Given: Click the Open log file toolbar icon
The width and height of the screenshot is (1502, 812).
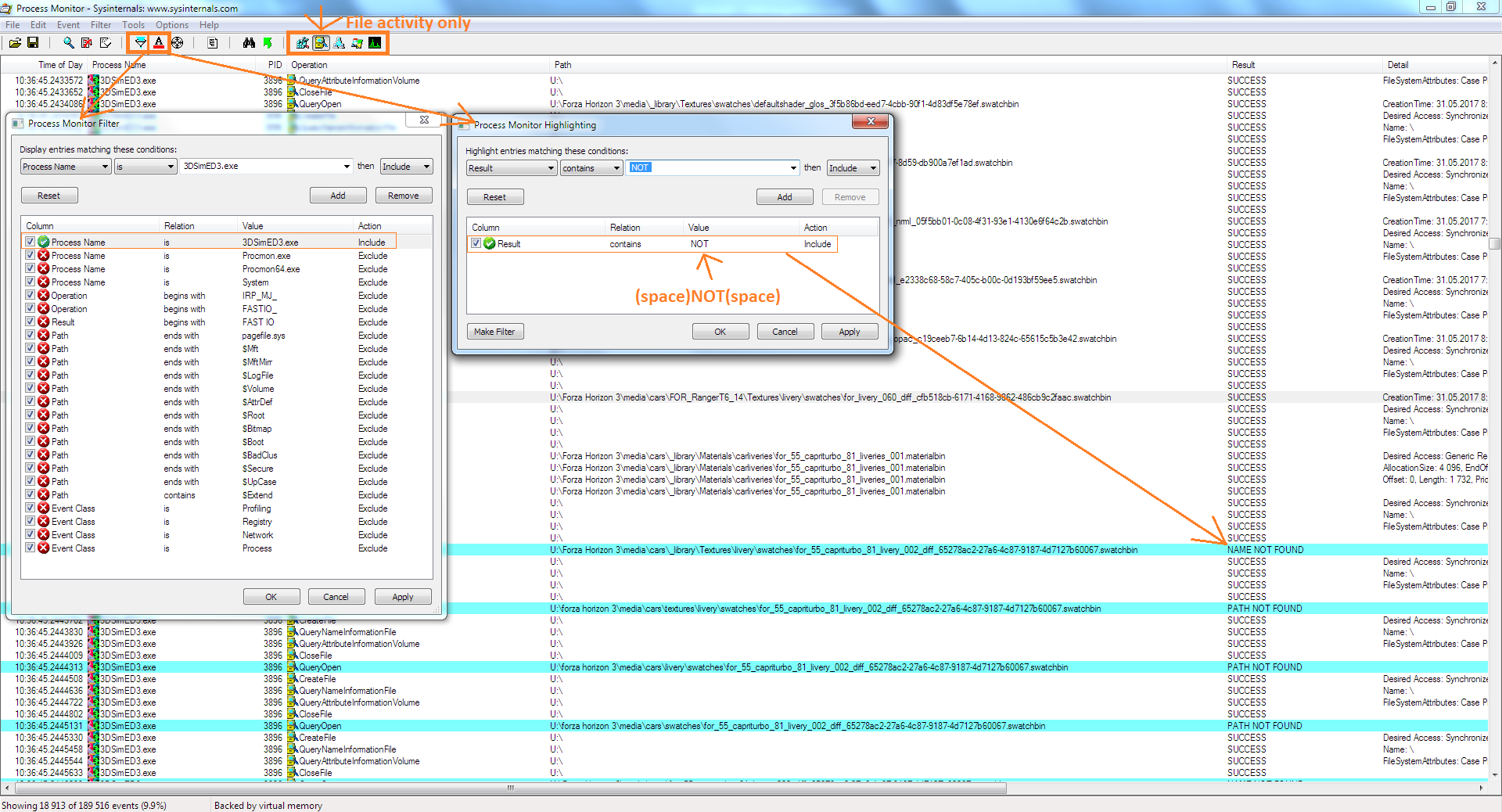Looking at the screenshot, I should 15,43.
